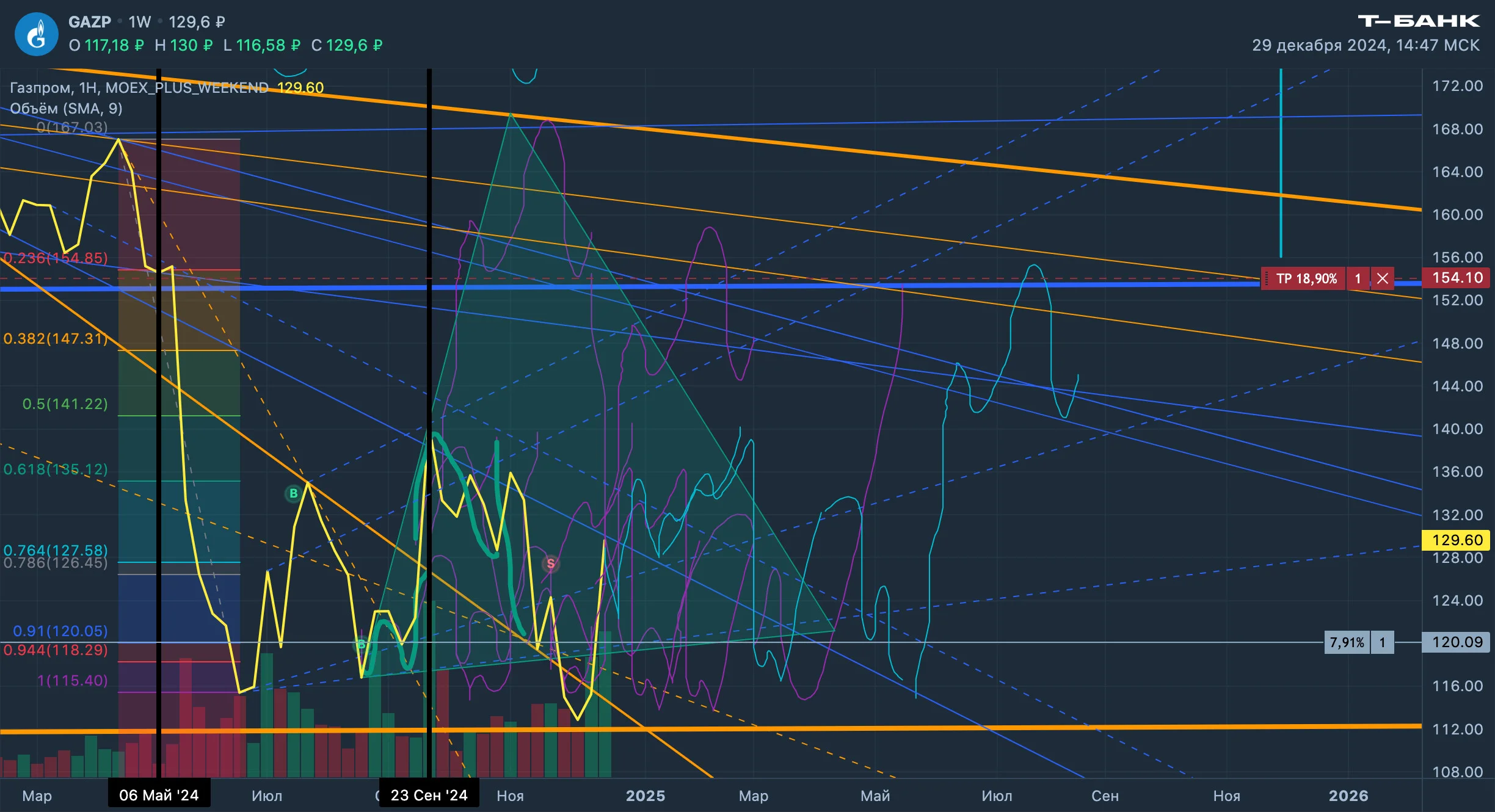Click the Fibonacci 1(115.40) level label
1495x812 pixels.
pyautogui.click(x=73, y=681)
